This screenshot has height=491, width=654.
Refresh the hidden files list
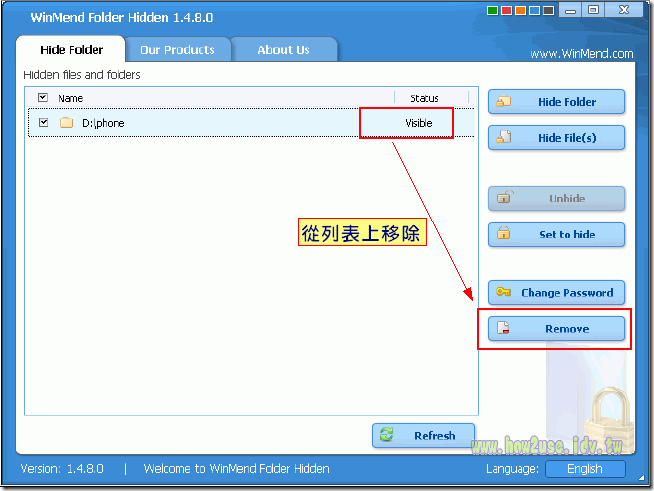[x=423, y=436]
